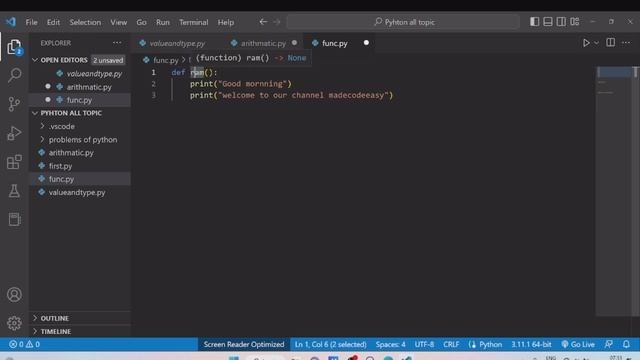Open the Accounts menu icon
The height and width of the screenshot is (360, 640).
point(14,294)
